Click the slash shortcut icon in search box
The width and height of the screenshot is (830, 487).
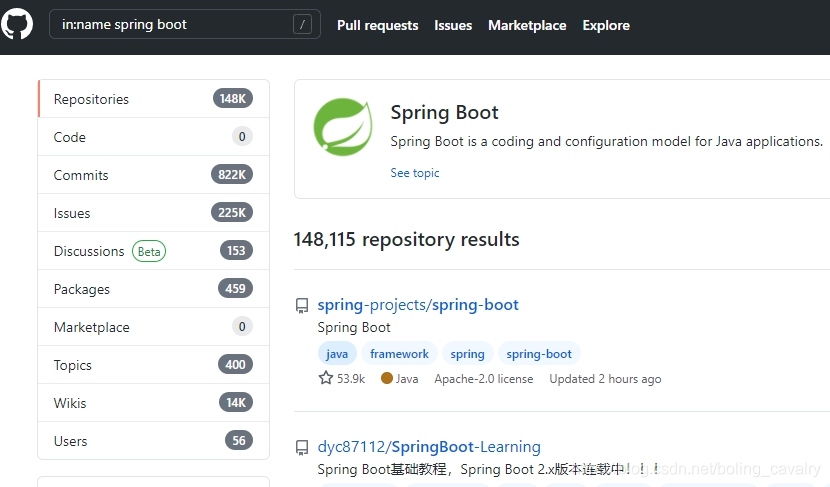click(302, 24)
